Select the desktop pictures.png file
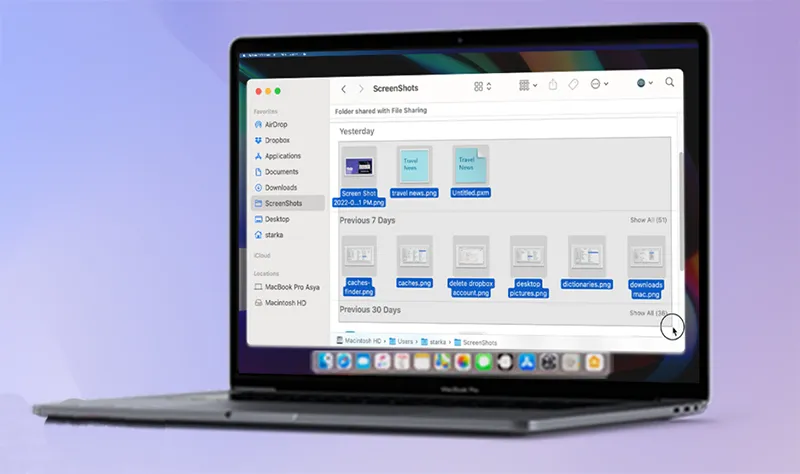Image resolution: width=800 pixels, height=474 pixels. (x=528, y=267)
